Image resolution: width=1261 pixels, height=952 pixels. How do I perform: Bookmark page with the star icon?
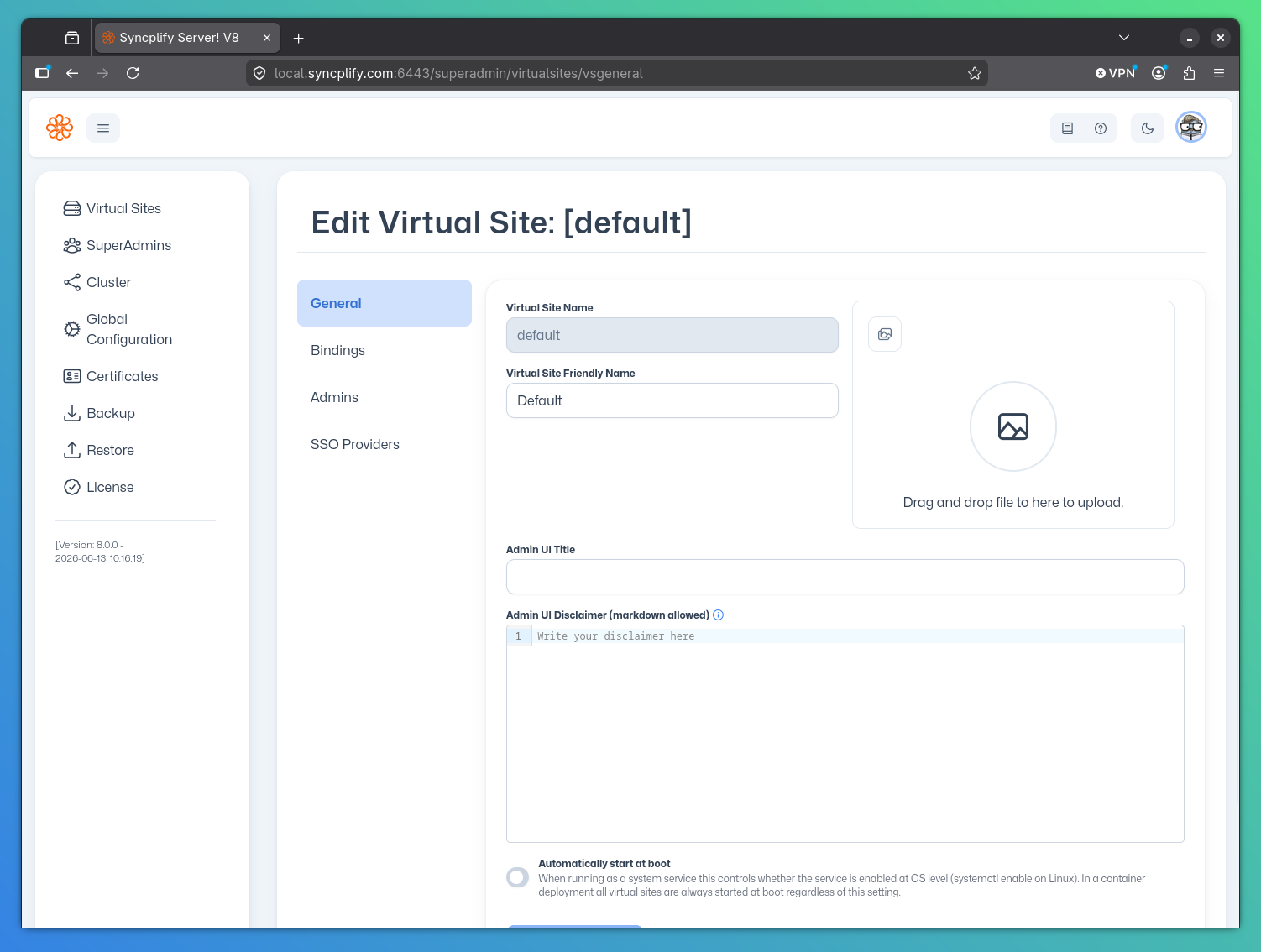tap(975, 73)
